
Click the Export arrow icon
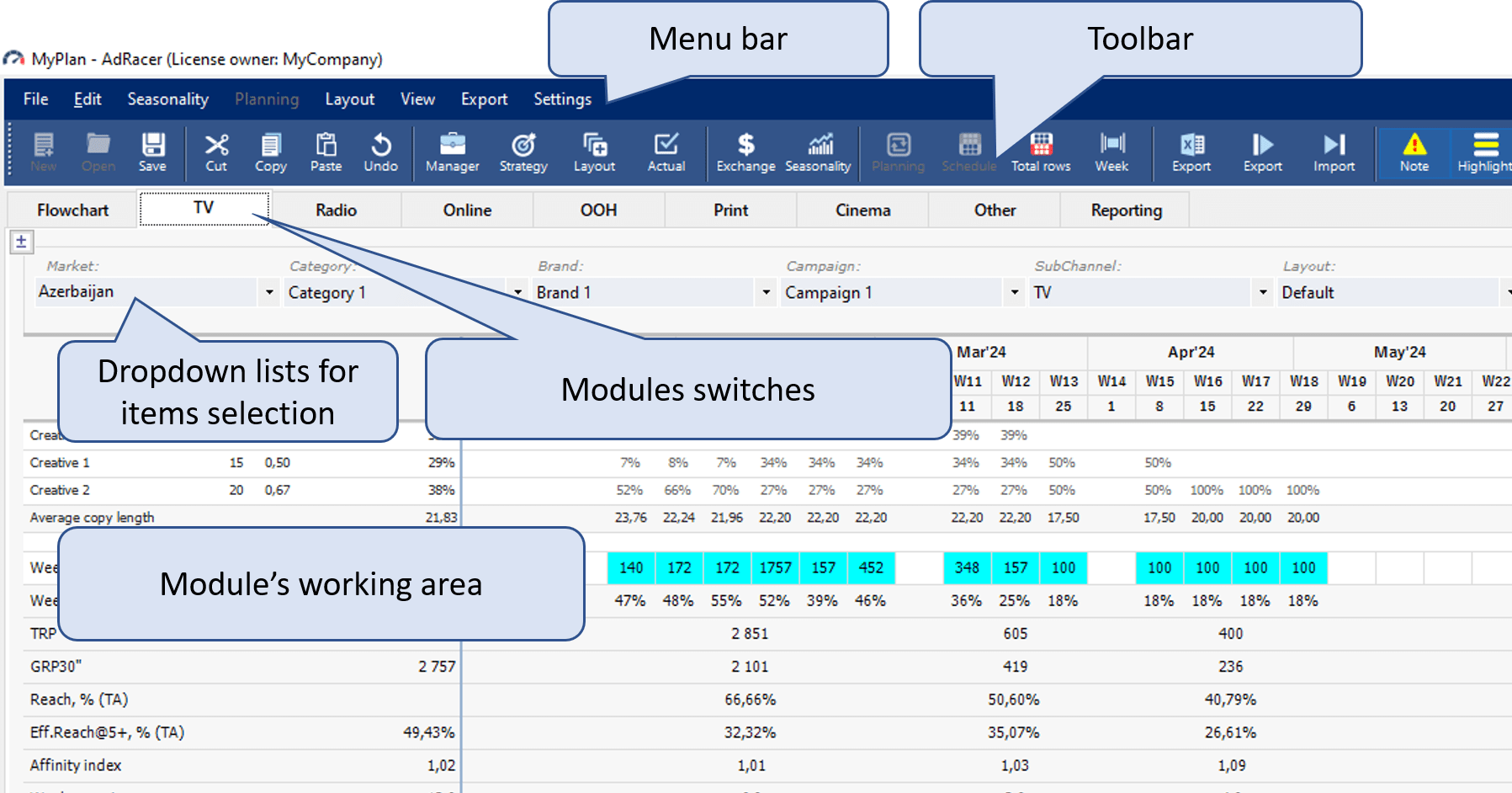coord(1263,152)
